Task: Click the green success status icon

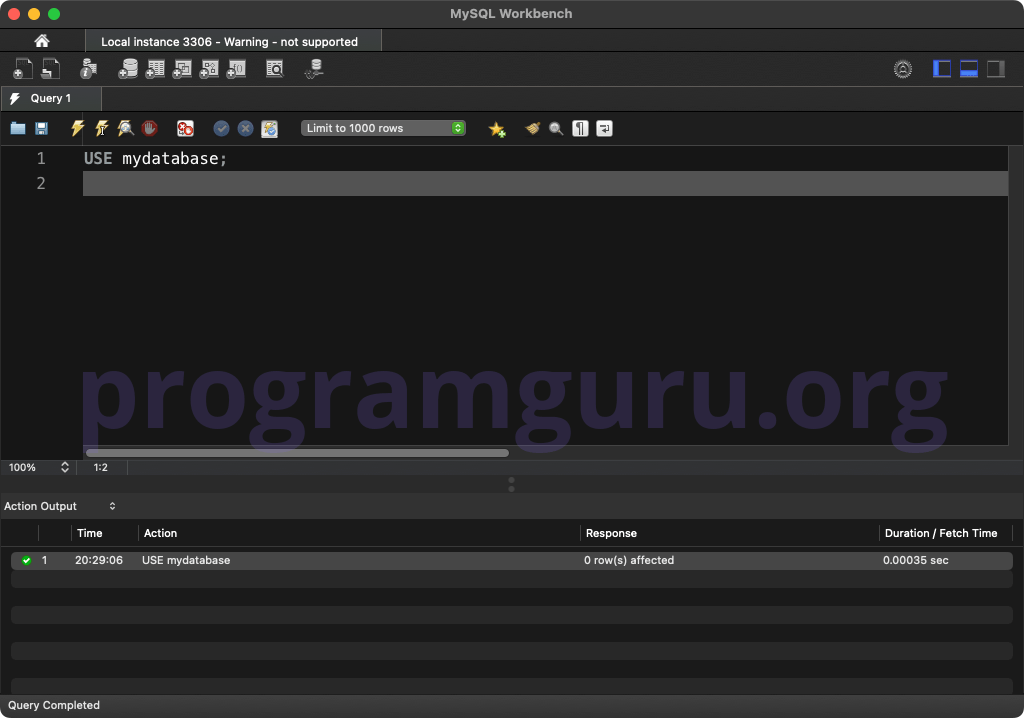Action: (26, 560)
